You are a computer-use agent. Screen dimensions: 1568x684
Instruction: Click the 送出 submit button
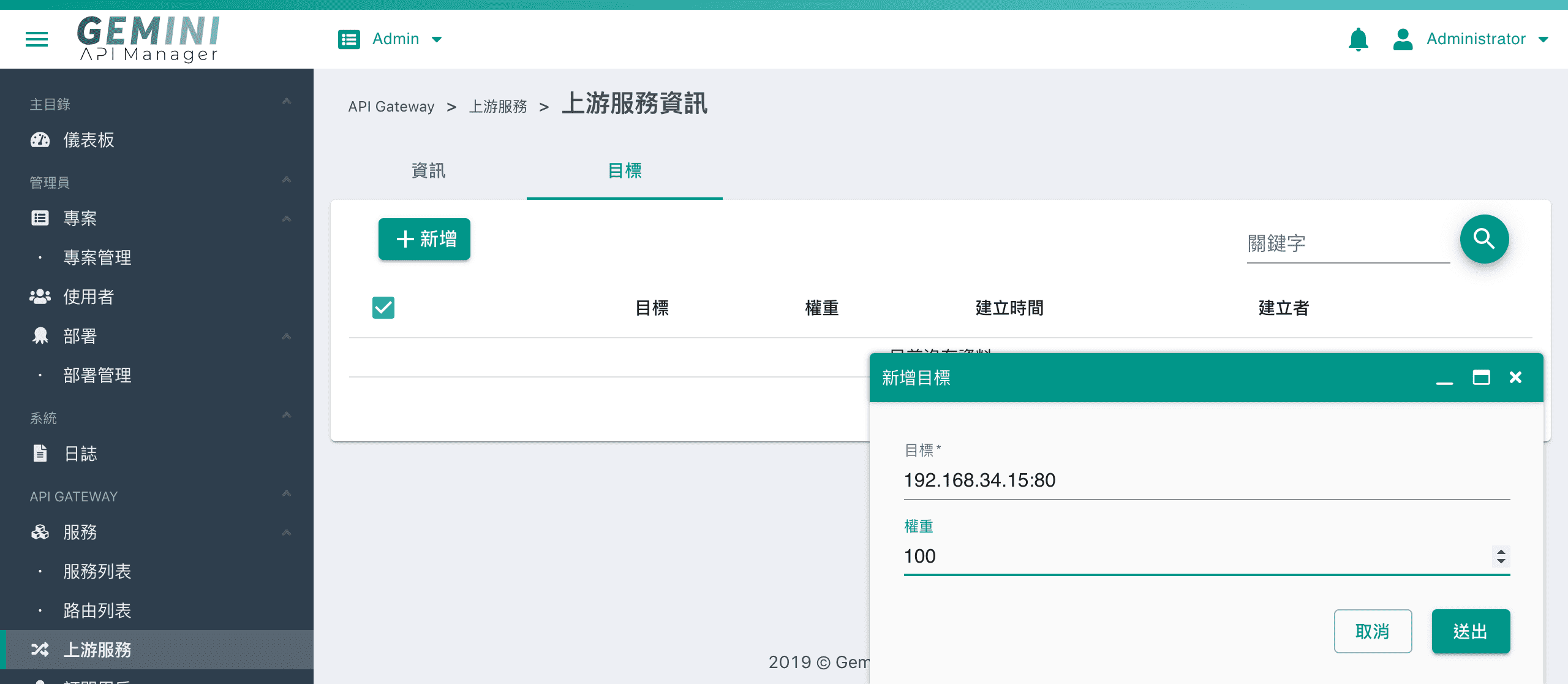click(x=1471, y=631)
